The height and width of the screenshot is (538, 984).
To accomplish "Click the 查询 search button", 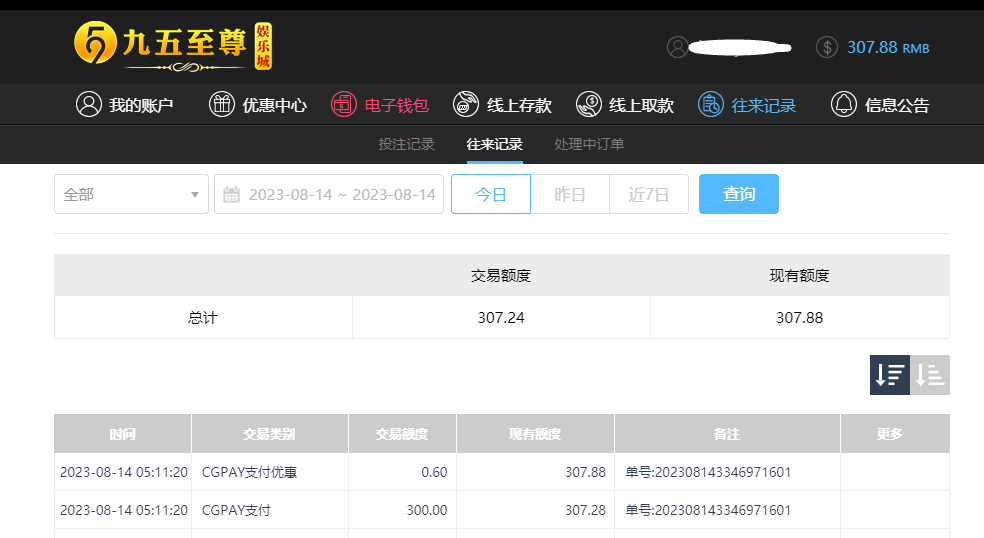I will coord(739,194).
